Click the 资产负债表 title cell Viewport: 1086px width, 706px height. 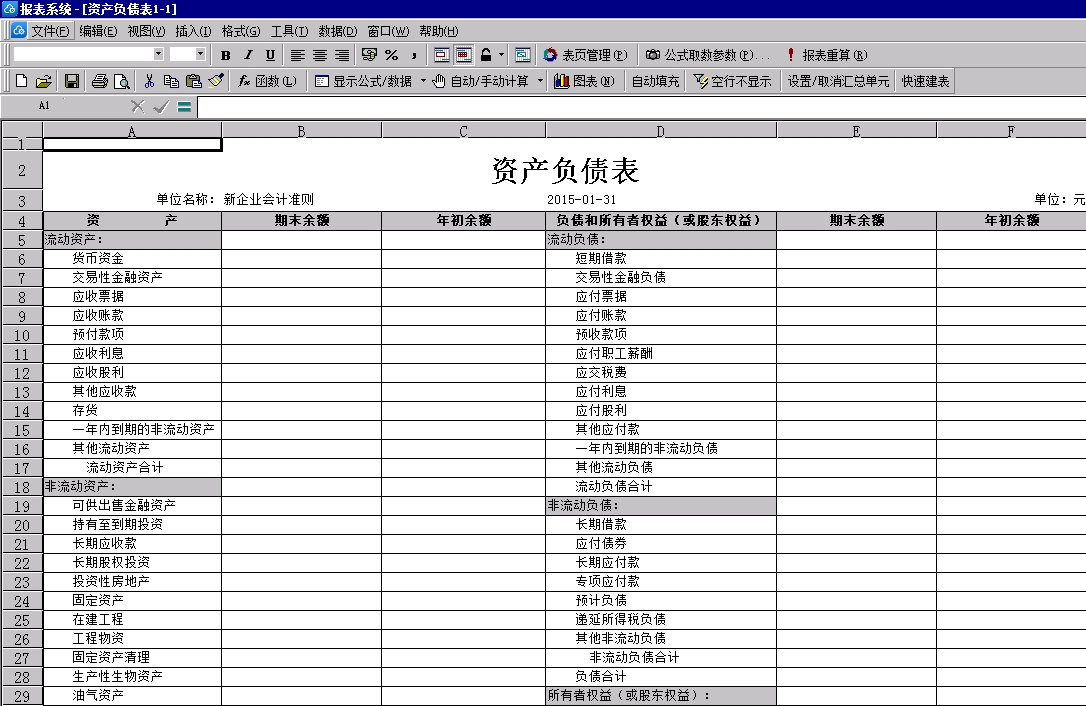(x=564, y=170)
